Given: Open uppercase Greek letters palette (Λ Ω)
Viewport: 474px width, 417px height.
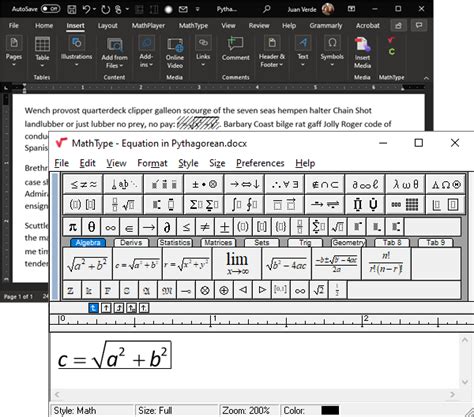Looking at the screenshot, I should click(446, 184).
